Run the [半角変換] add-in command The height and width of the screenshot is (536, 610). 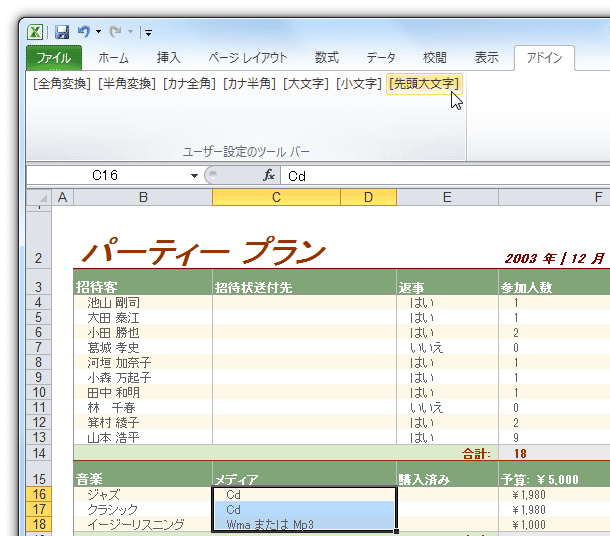(127, 84)
